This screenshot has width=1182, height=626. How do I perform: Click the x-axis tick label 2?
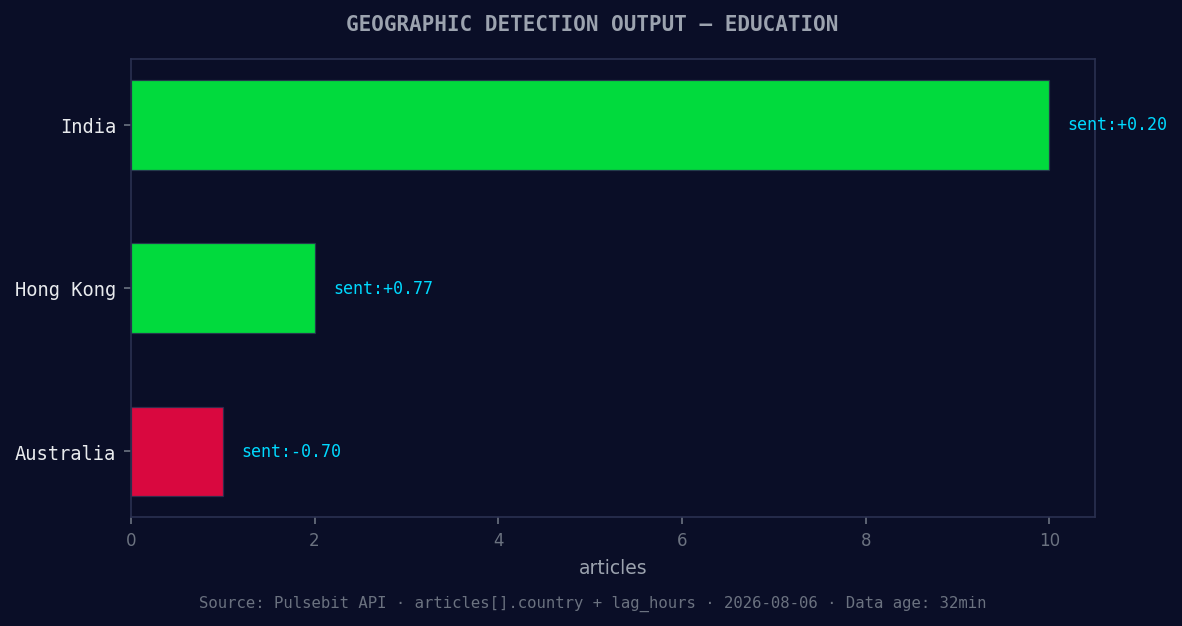tap(314, 540)
